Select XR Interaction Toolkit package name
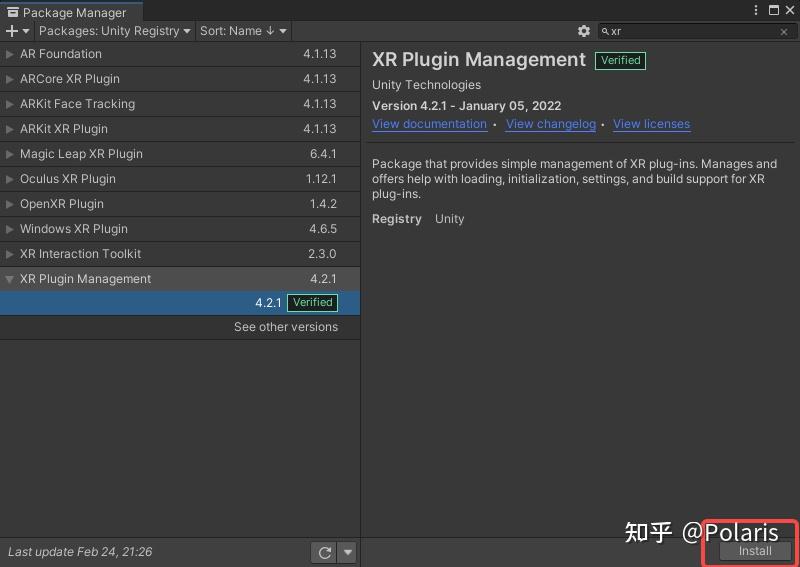The width and height of the screenshot is (800, 567). pos(81,254)
